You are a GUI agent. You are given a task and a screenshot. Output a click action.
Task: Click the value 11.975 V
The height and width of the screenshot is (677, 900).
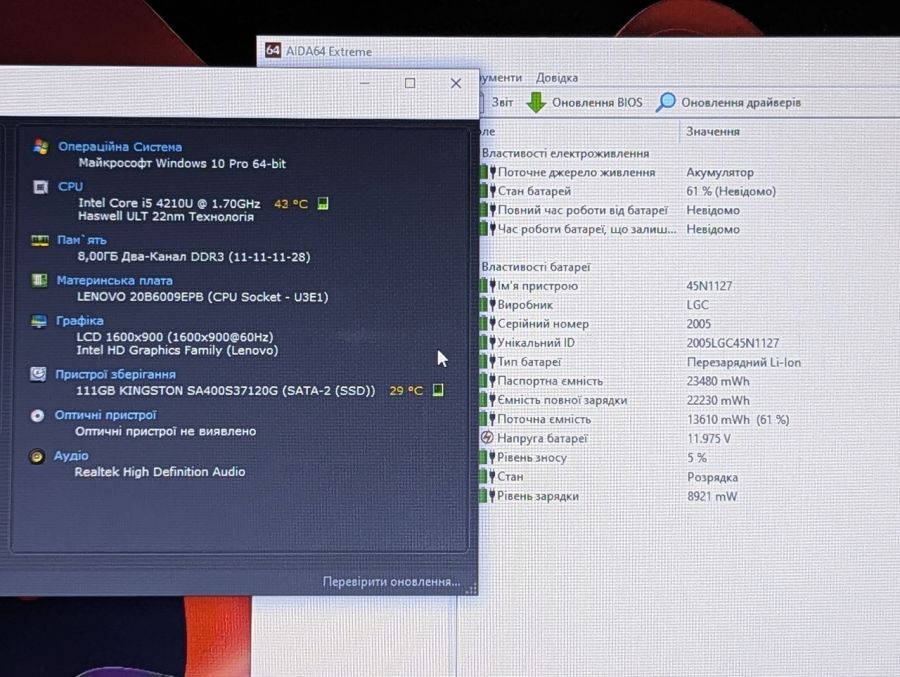[x=709, y=439]
